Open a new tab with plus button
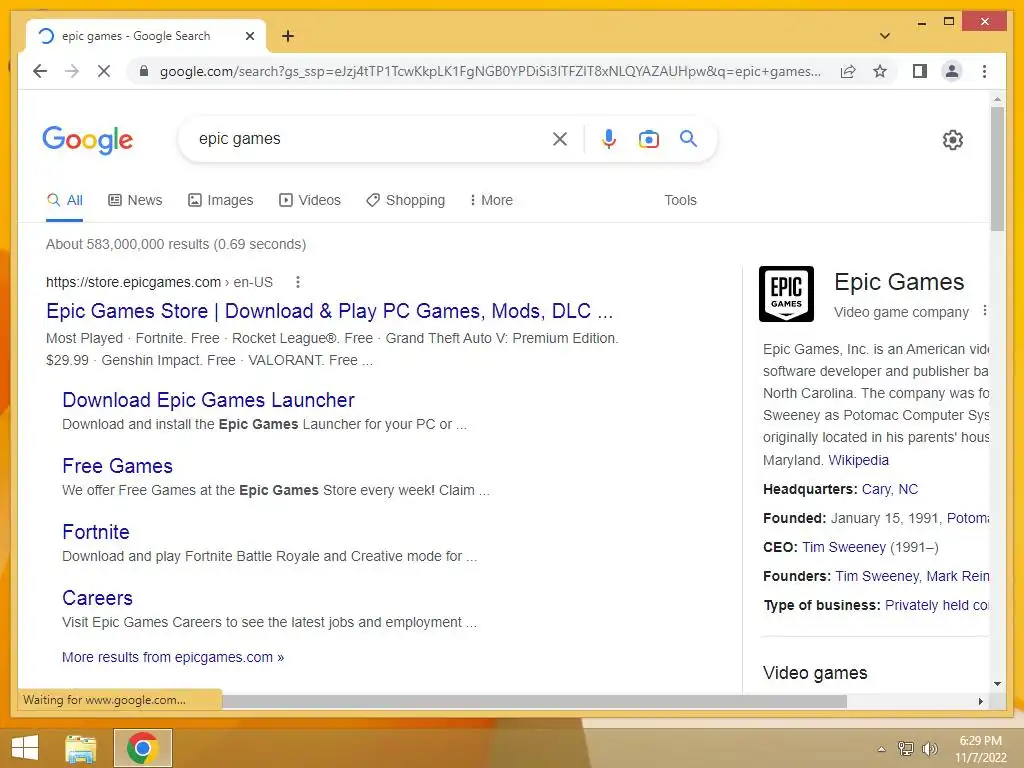This screenshot has height=768, width=1024. 288,36
